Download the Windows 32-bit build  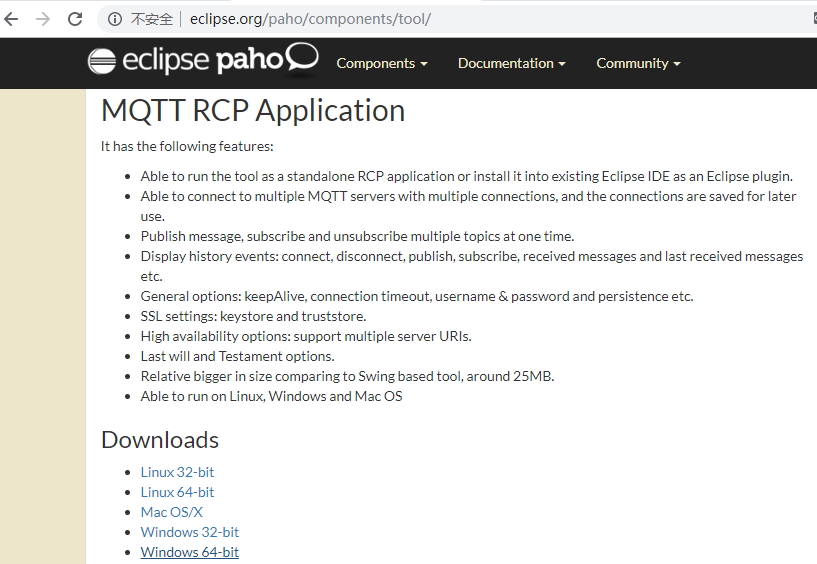(x=190, y=532)
